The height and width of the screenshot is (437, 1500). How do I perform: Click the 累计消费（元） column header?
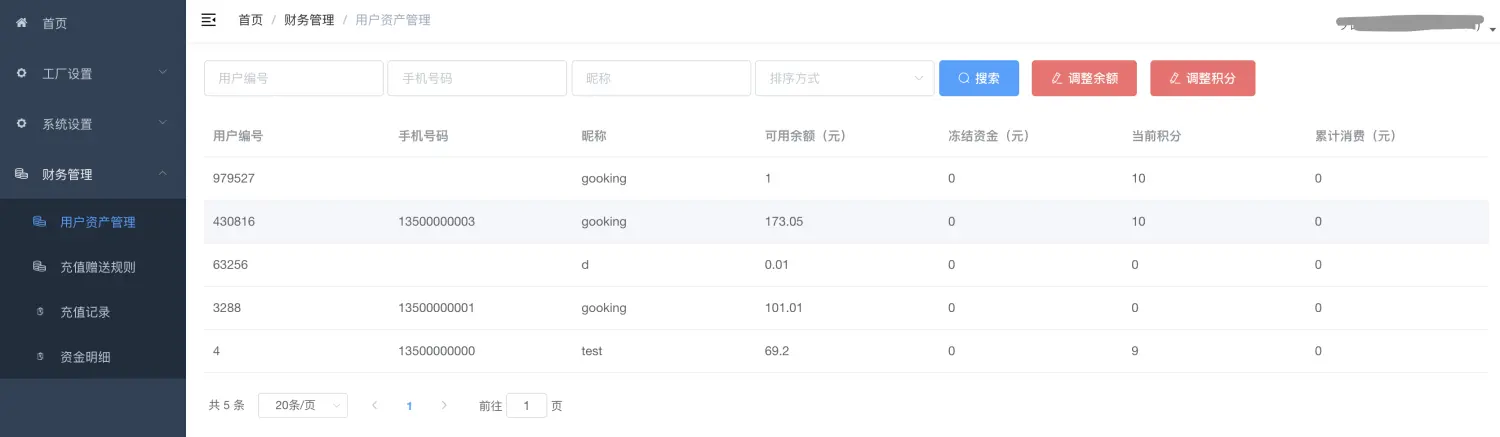(x=1356, y=136)
